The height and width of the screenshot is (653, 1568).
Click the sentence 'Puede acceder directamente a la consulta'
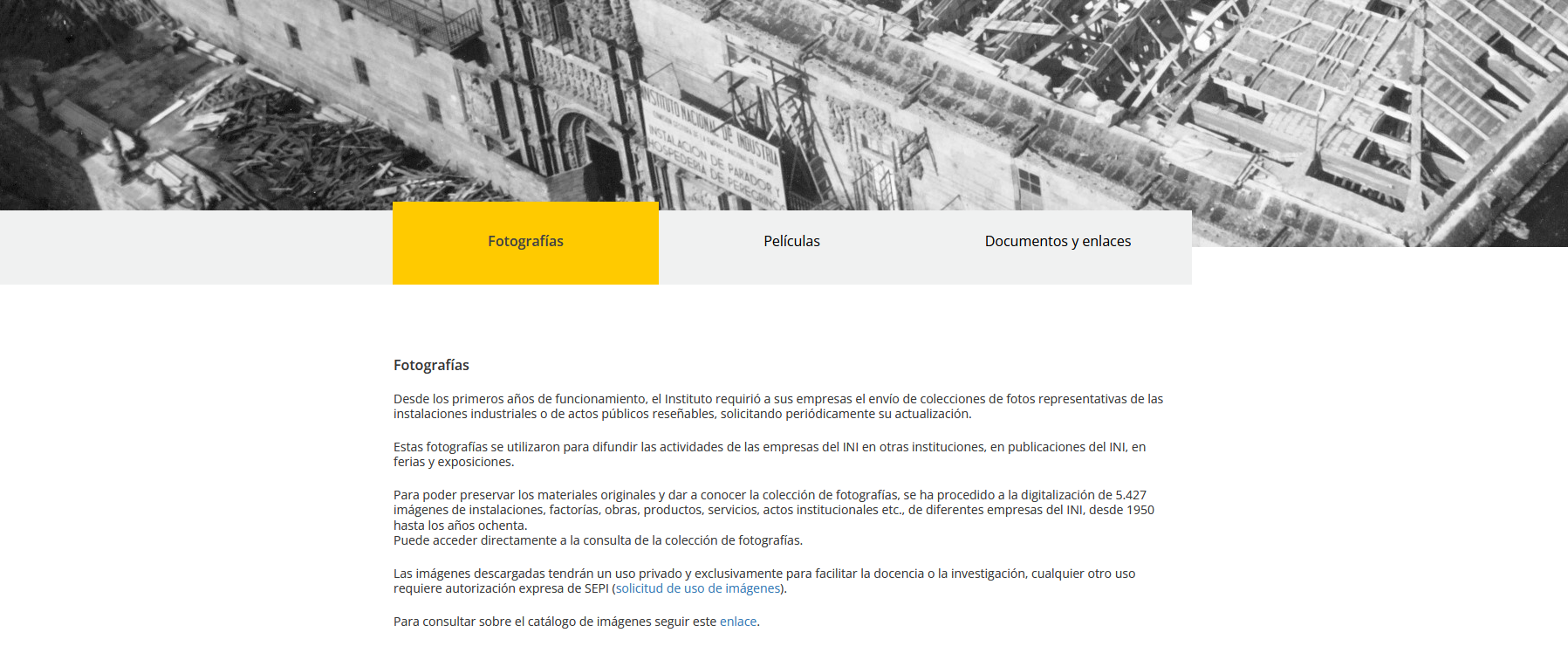pos(598,541)
